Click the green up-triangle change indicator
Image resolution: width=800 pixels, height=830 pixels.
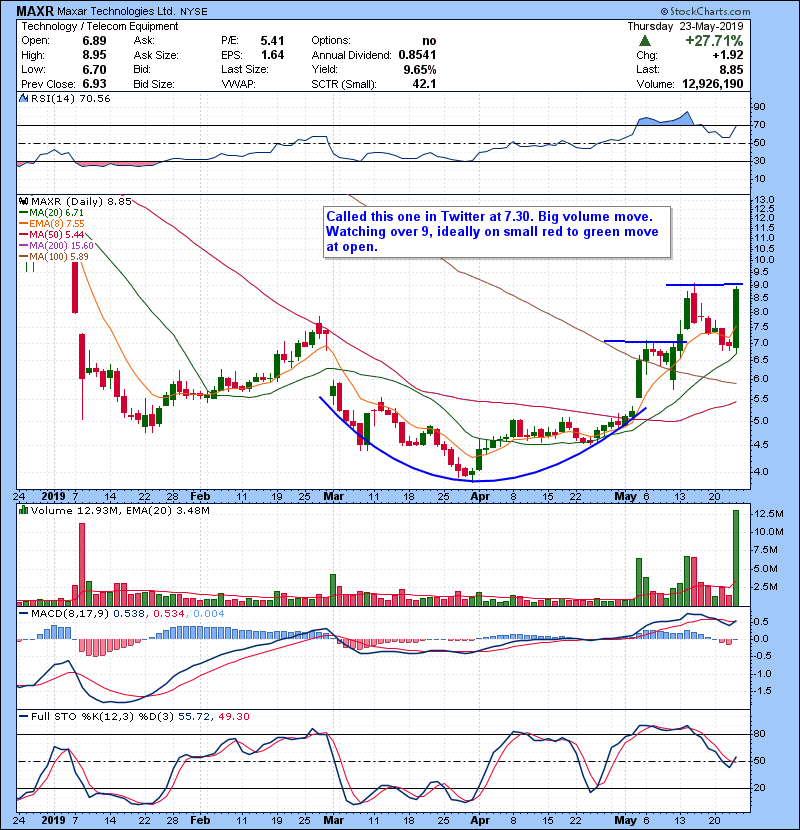click(644, 41)
